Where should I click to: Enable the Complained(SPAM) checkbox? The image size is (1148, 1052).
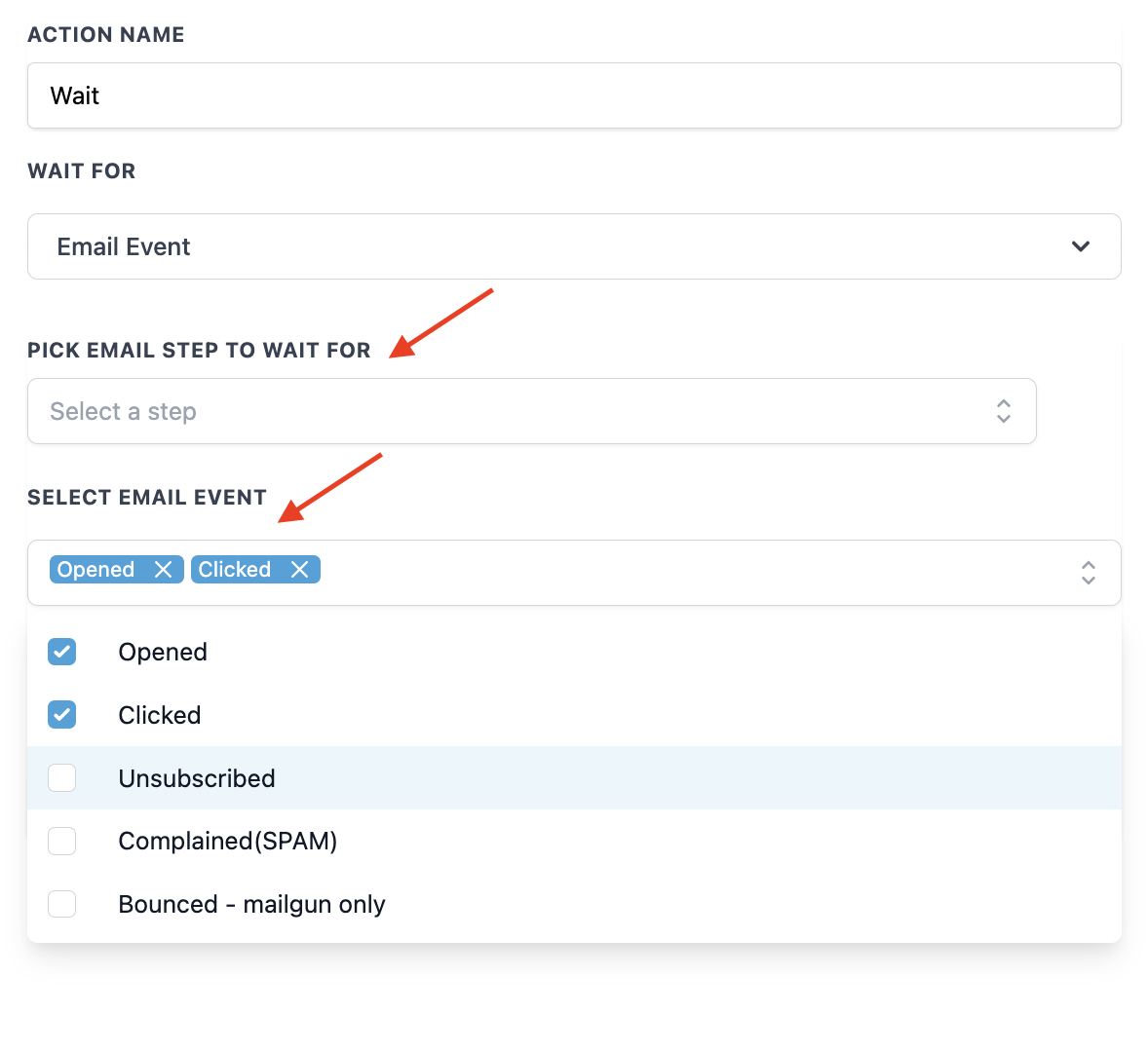(62, 841)
